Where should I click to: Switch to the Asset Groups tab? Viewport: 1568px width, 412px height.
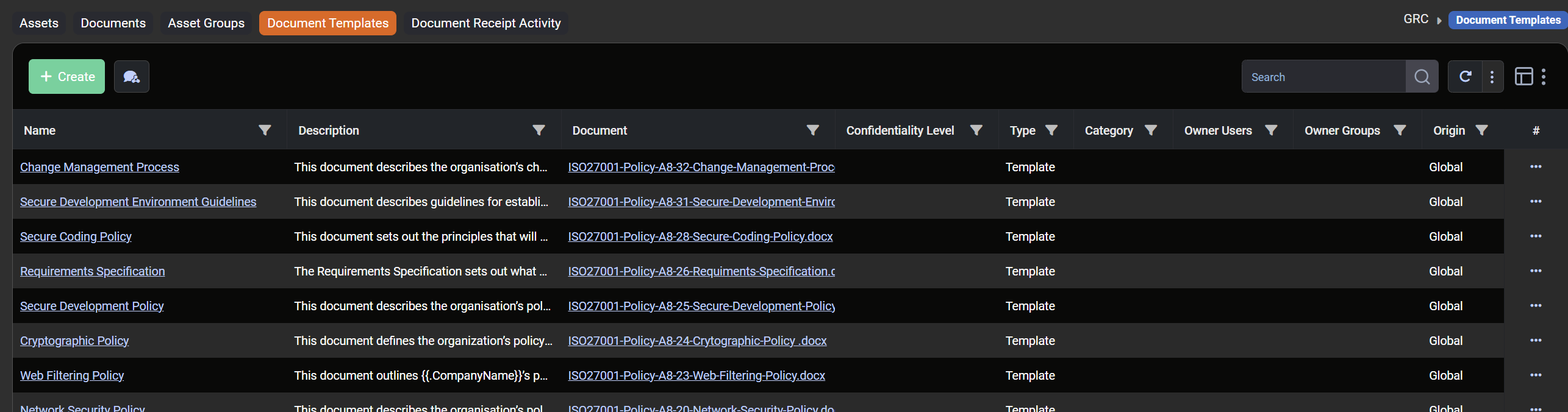[x=206, y=23]
